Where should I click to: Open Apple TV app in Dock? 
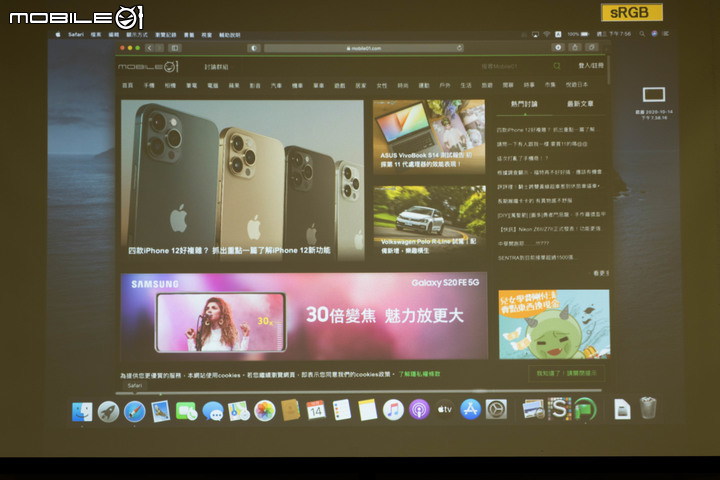click(444, 409)
